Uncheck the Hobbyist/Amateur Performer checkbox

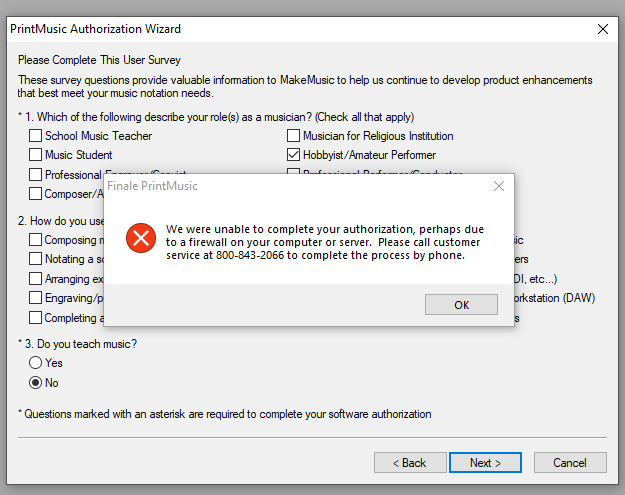pyautogui.click(x=294, y=155)
